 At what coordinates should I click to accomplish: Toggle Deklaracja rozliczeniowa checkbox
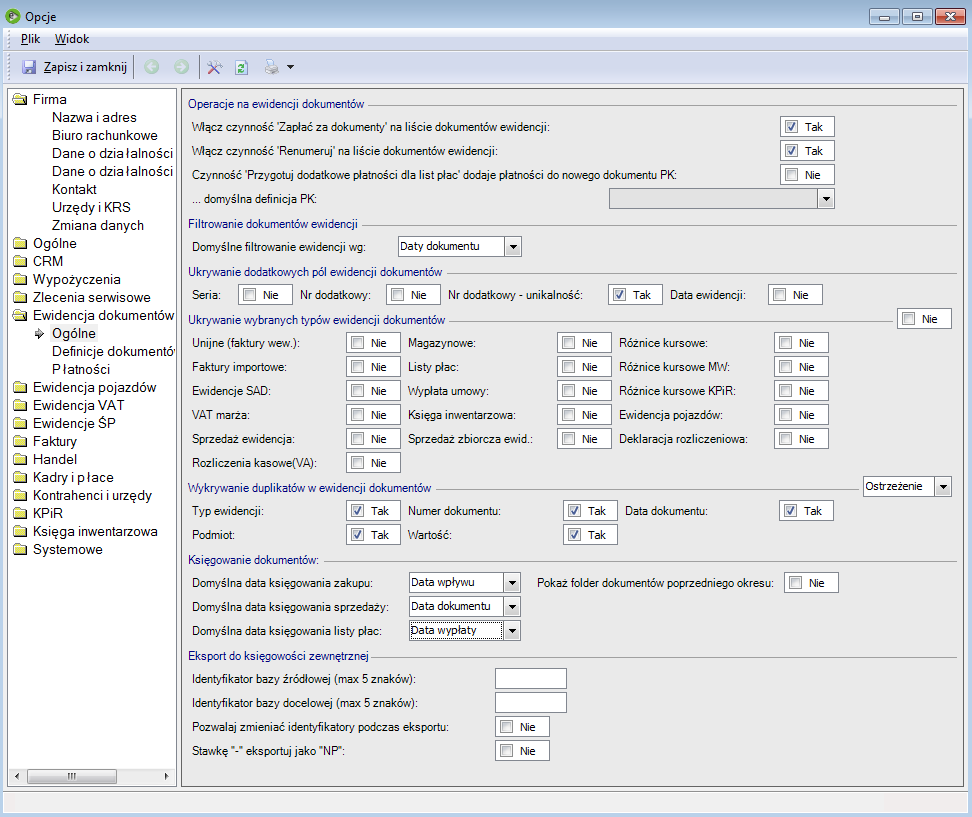(785, 438)
